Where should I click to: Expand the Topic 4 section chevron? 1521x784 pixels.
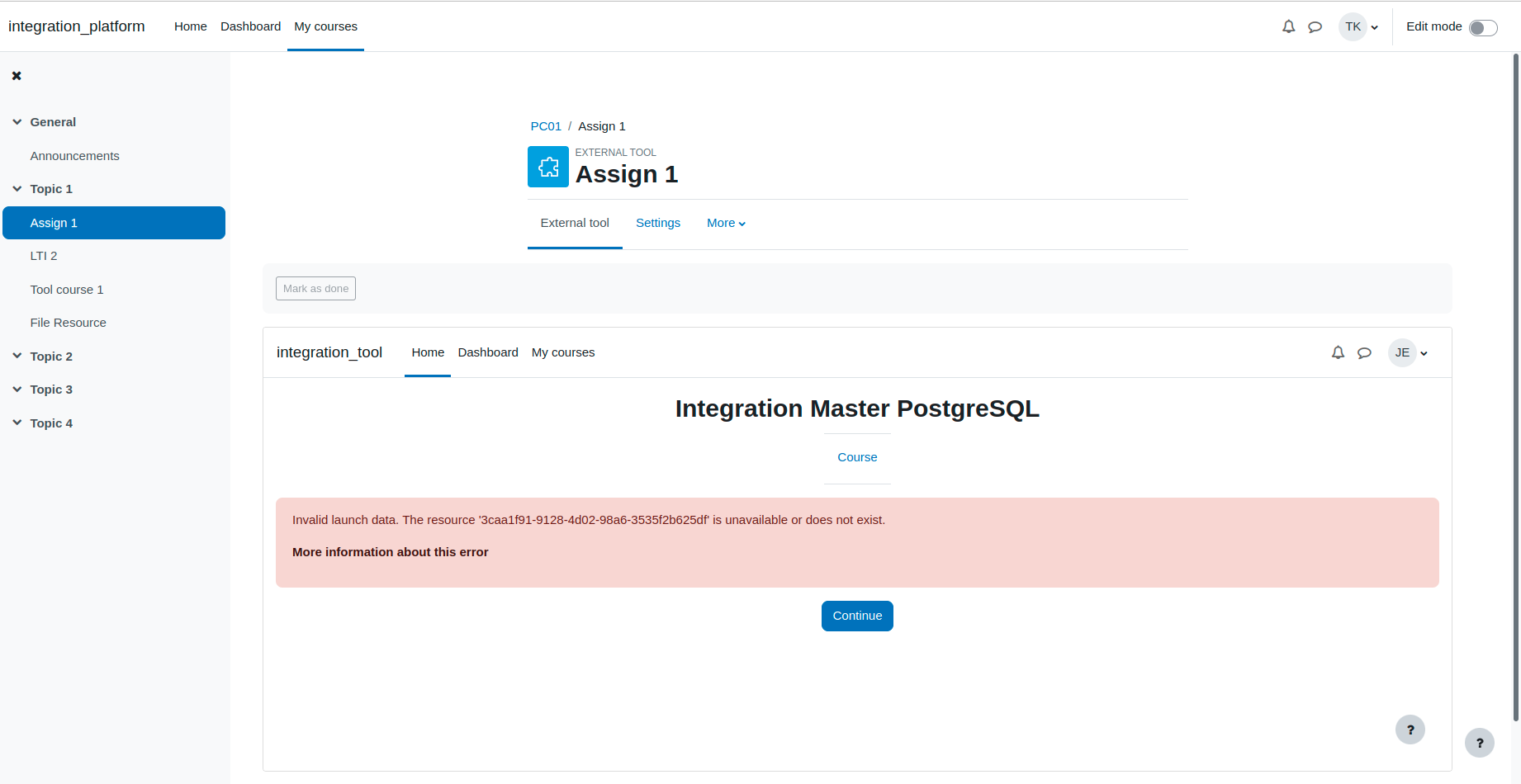click(17, 423)
